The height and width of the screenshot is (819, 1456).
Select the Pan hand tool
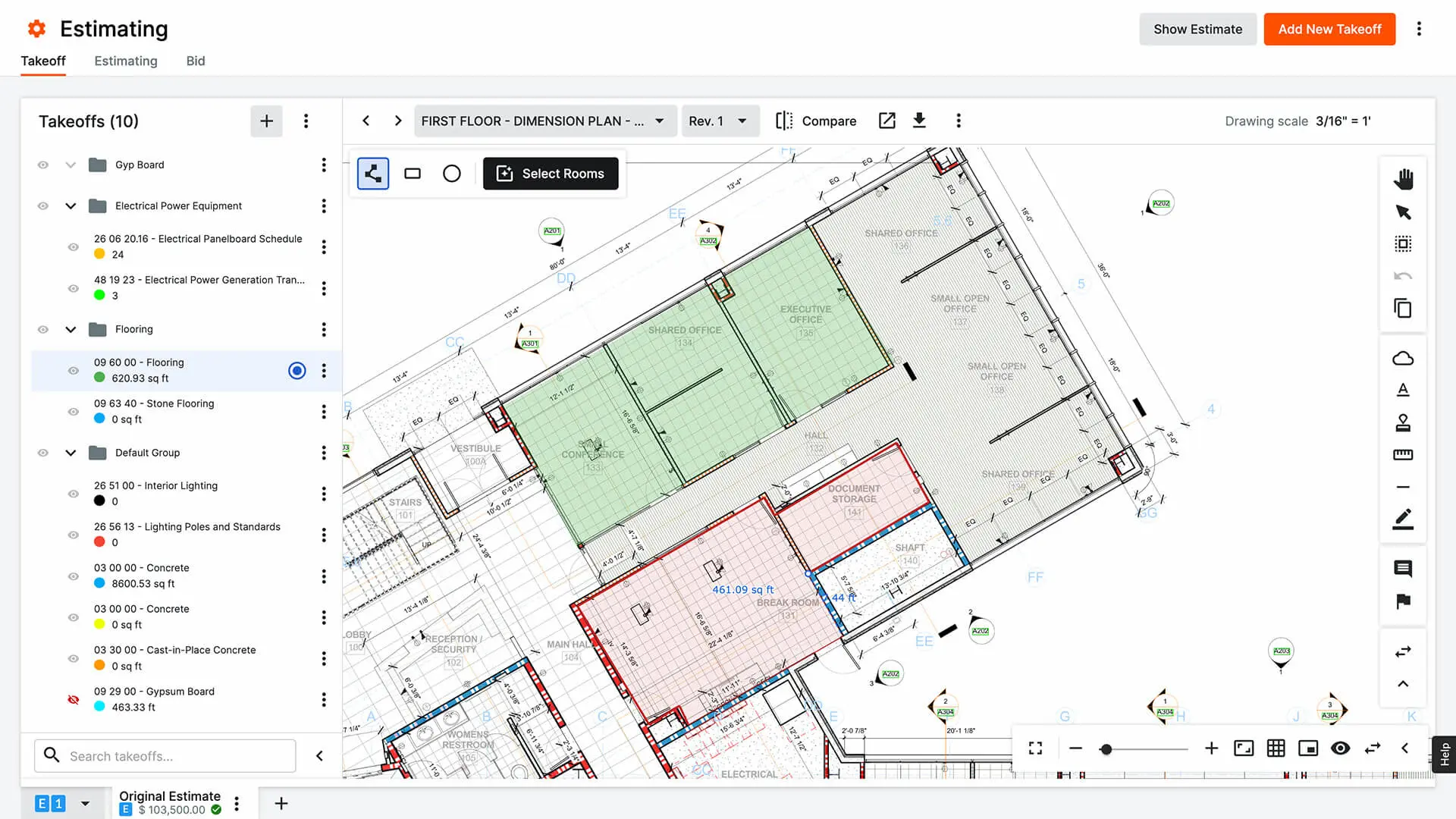[x=1404, y=179]
